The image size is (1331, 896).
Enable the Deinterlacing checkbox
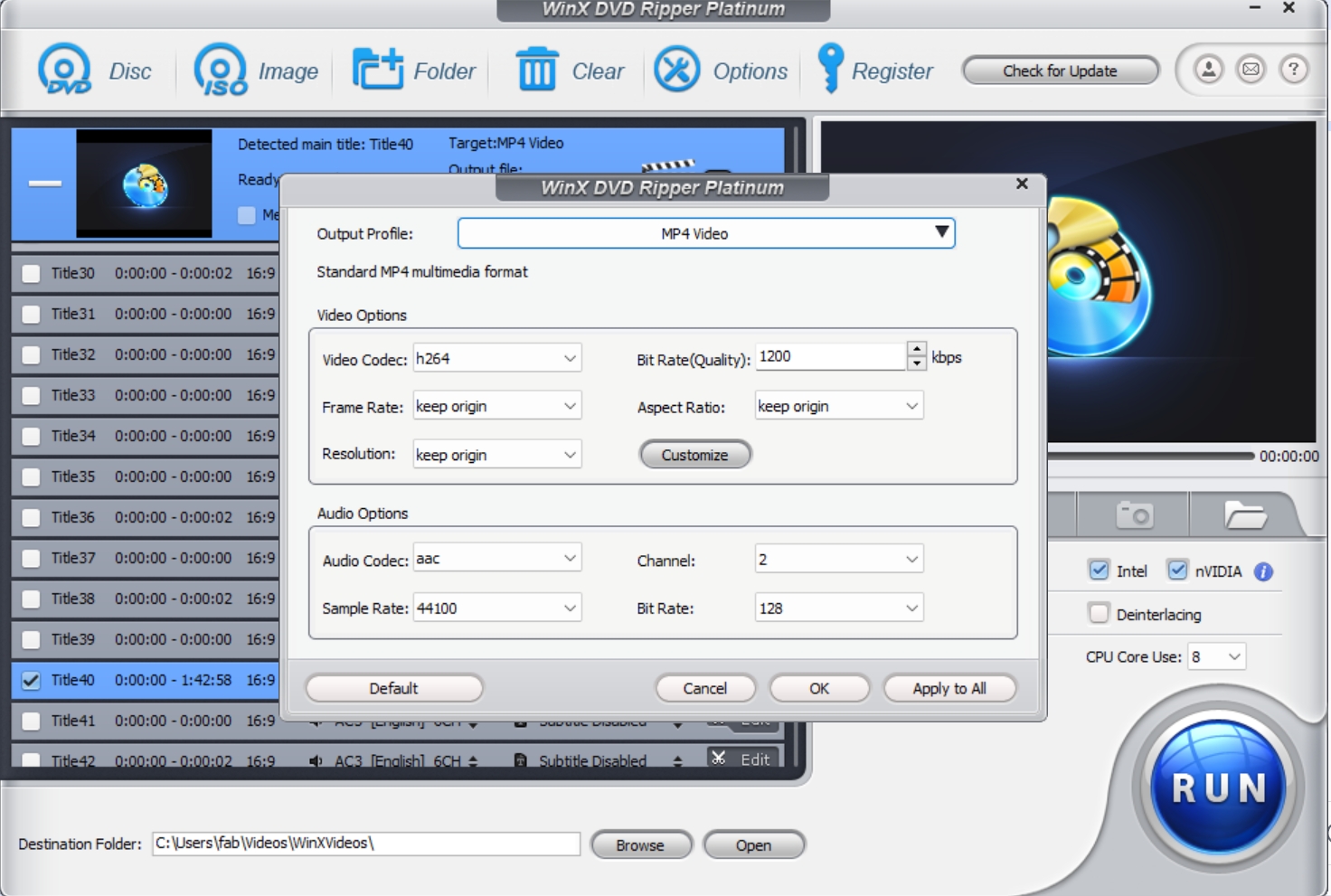coord(1099,614)
